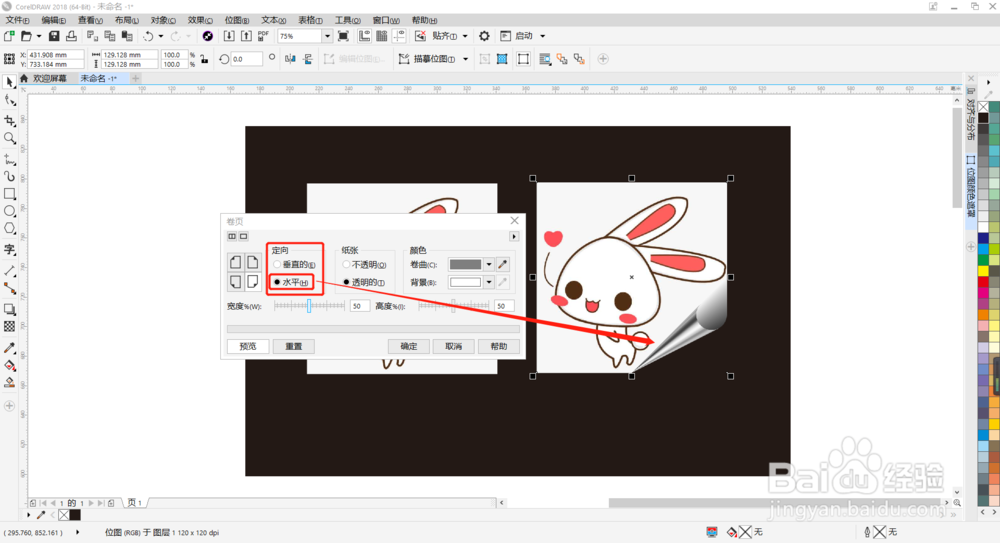Select the Color Eyedropper tool in toolbox
Image resolution: width=1000 pixels, height=543 pixels.
click(x=10, y=348)
